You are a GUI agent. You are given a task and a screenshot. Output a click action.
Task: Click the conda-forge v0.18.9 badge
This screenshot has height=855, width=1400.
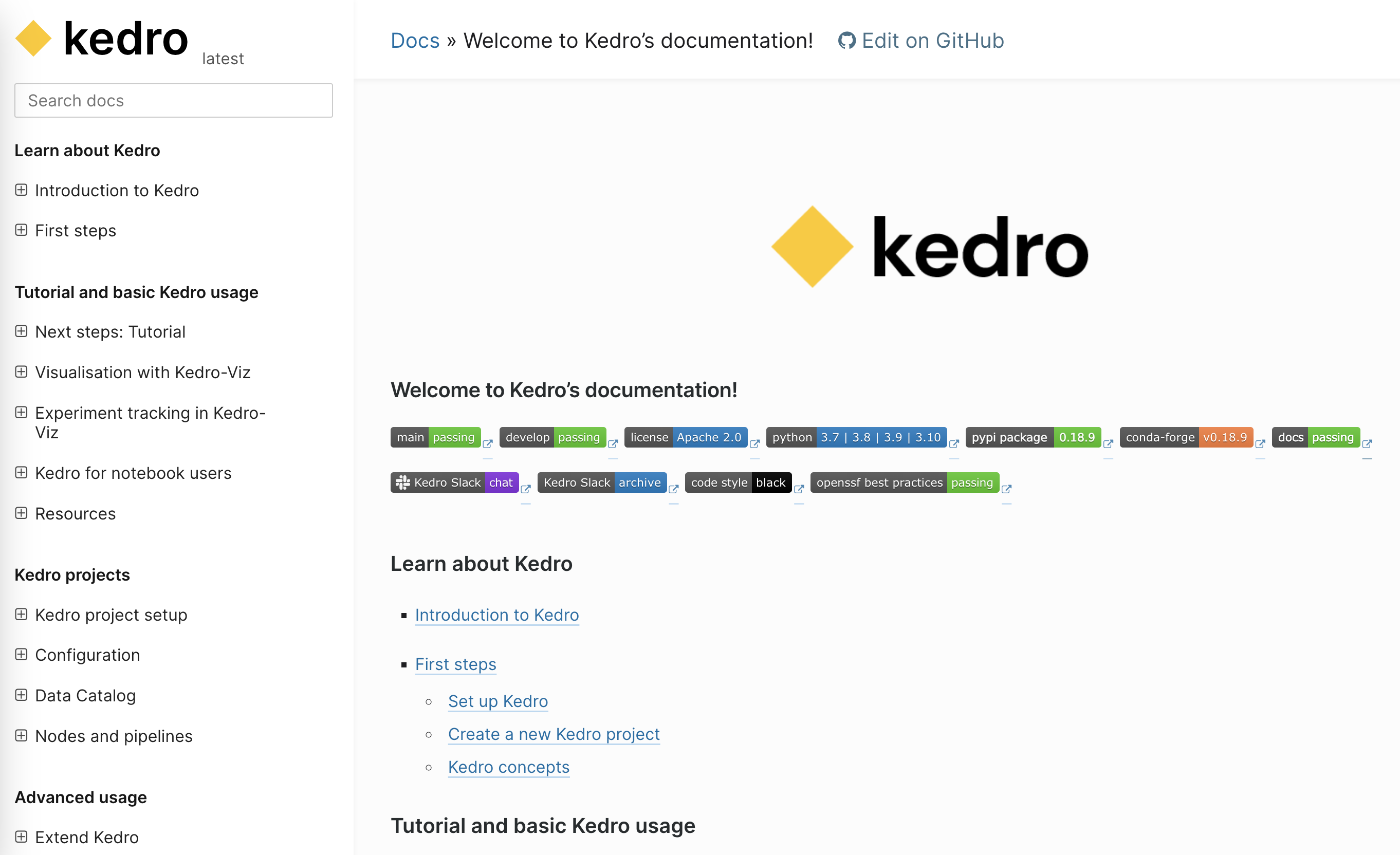coord(1185,437)
